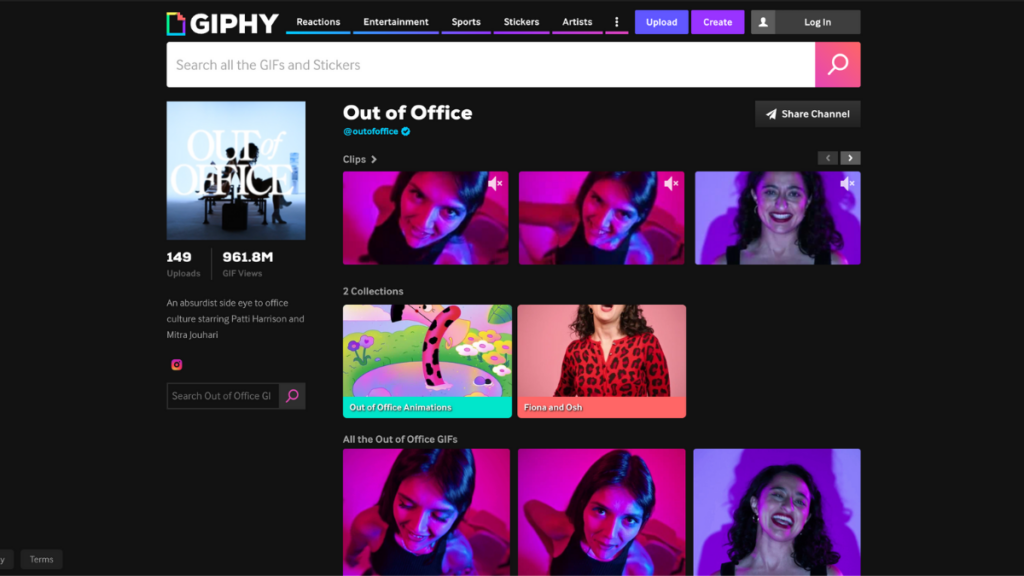Open the laughing woman GIF on purple background

777,512
